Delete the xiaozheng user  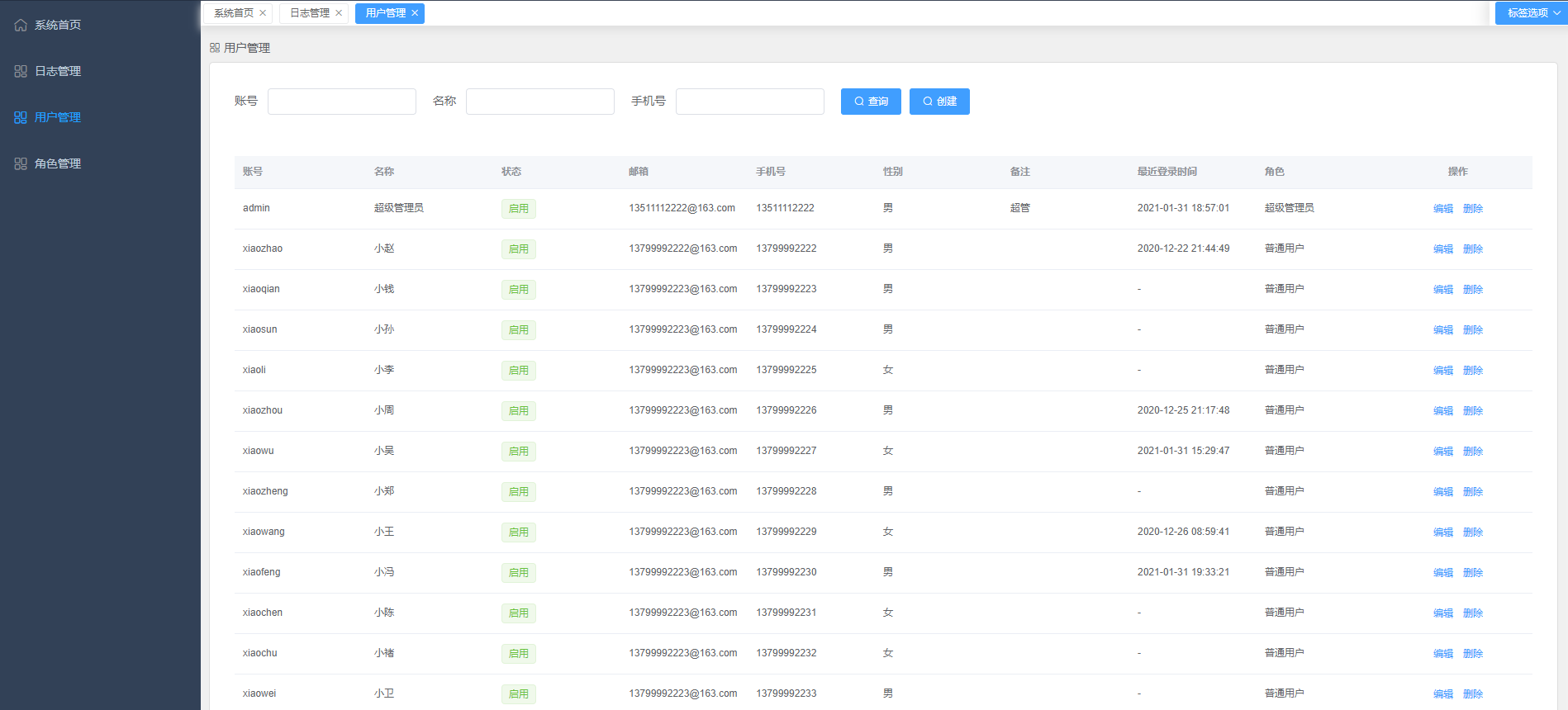[x=1473, y=492]
